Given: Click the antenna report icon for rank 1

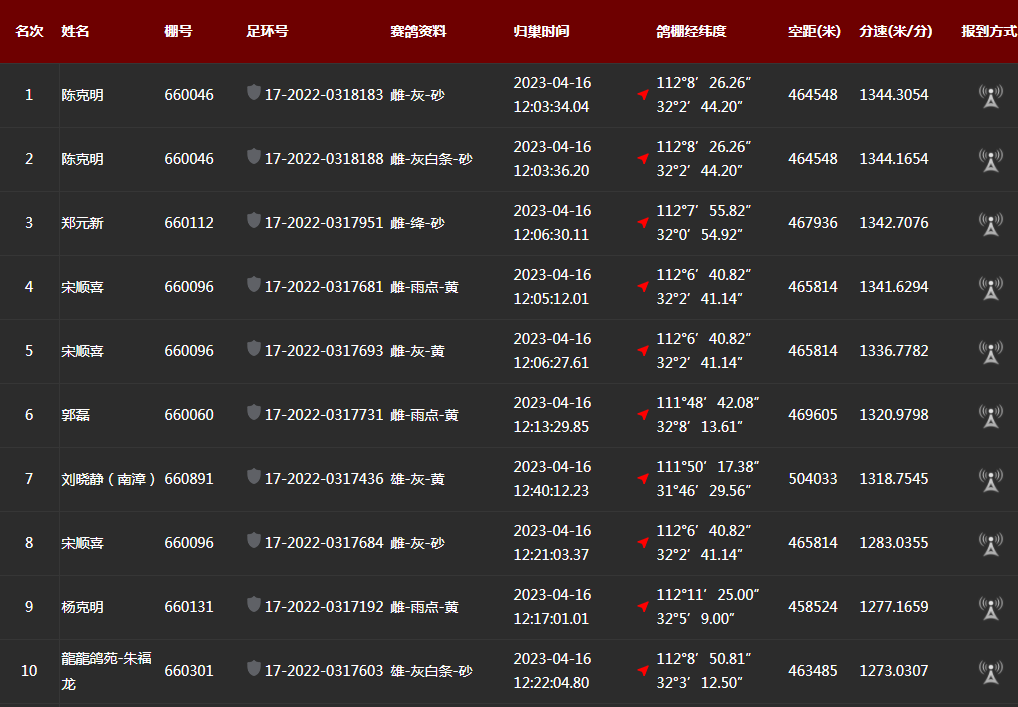Looking at the screenshot, I should [990, 96].
